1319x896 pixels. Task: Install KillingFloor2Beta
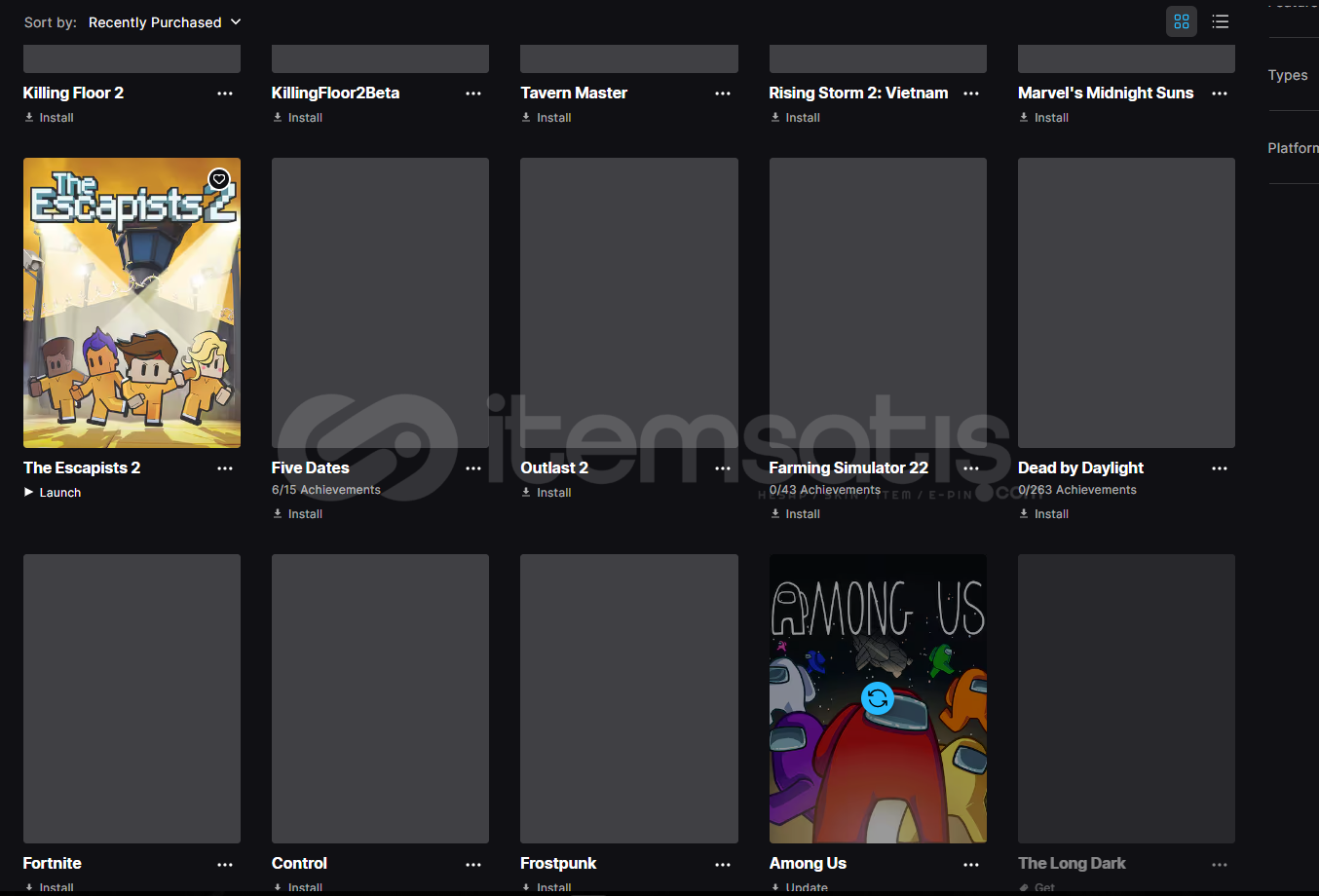pyautogui.click(x=297, y=118)
